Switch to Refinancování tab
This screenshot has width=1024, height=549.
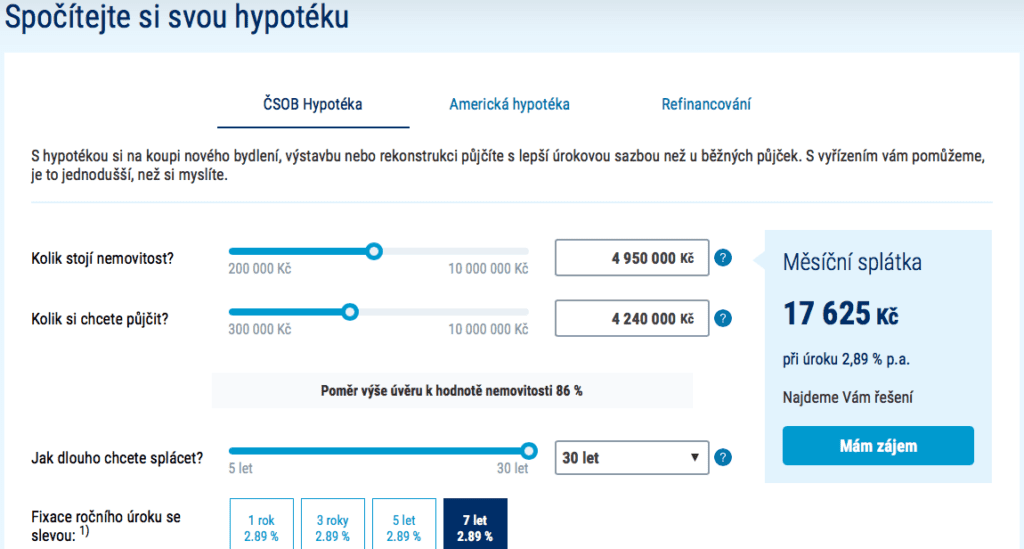point(706,104)
